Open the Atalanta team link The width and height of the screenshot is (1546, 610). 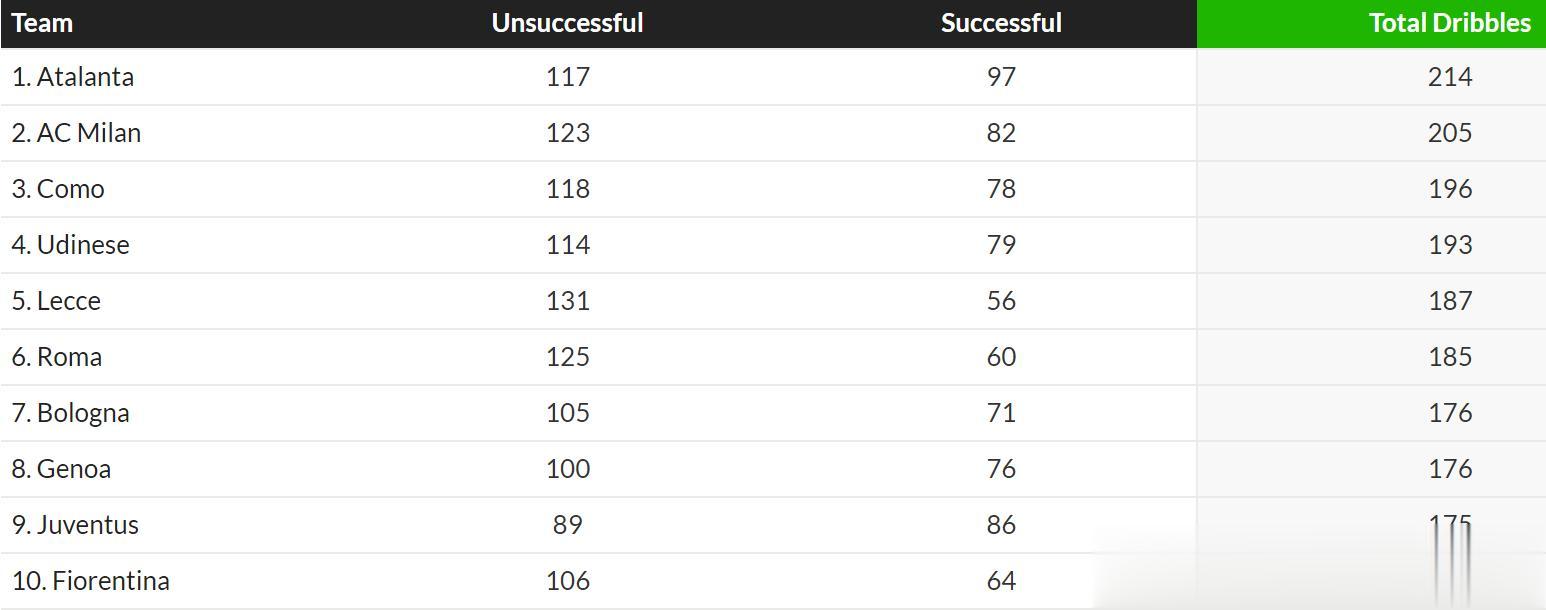(85, 77)
